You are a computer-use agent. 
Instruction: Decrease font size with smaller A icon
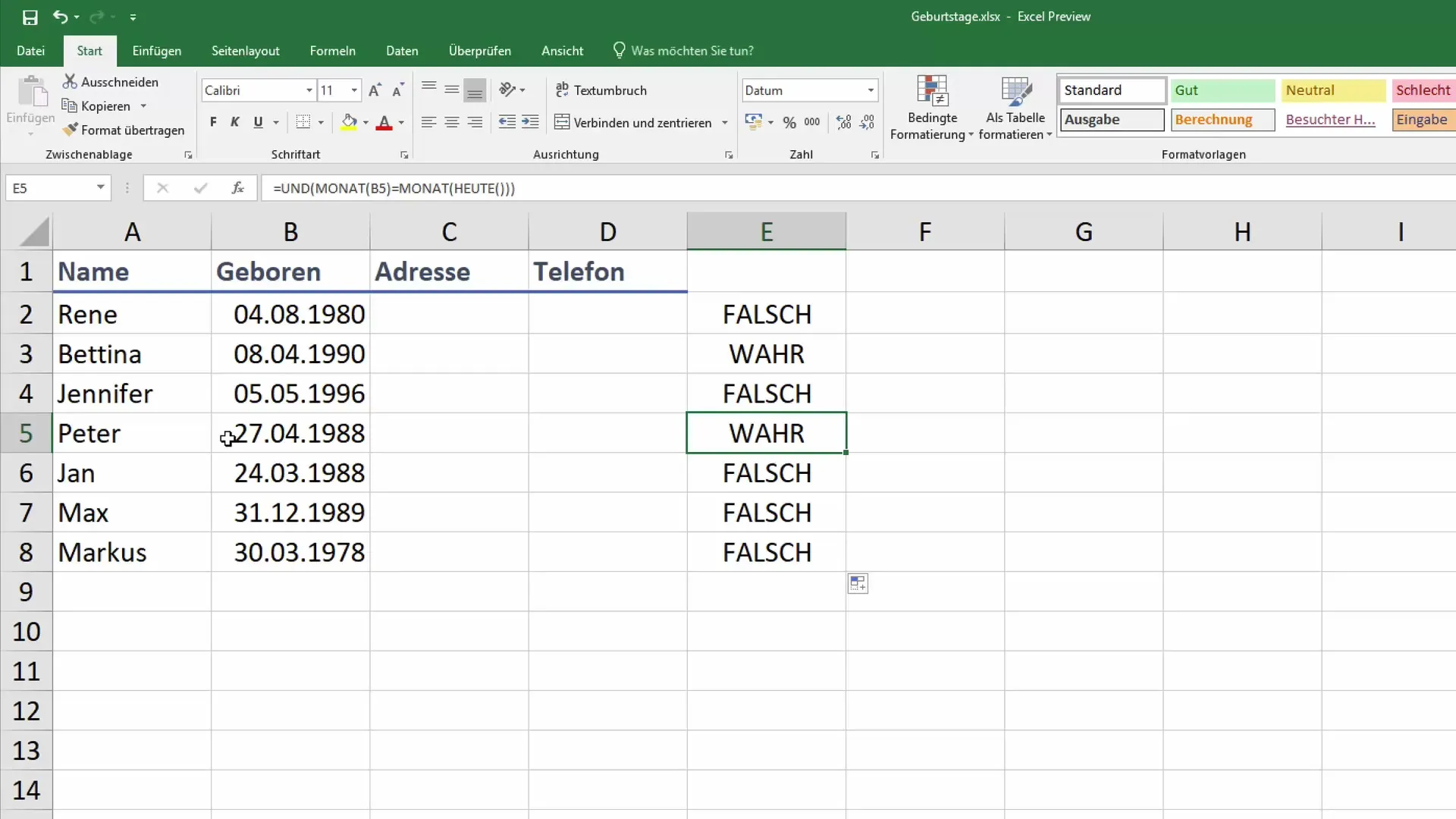(x=398, y=90)
